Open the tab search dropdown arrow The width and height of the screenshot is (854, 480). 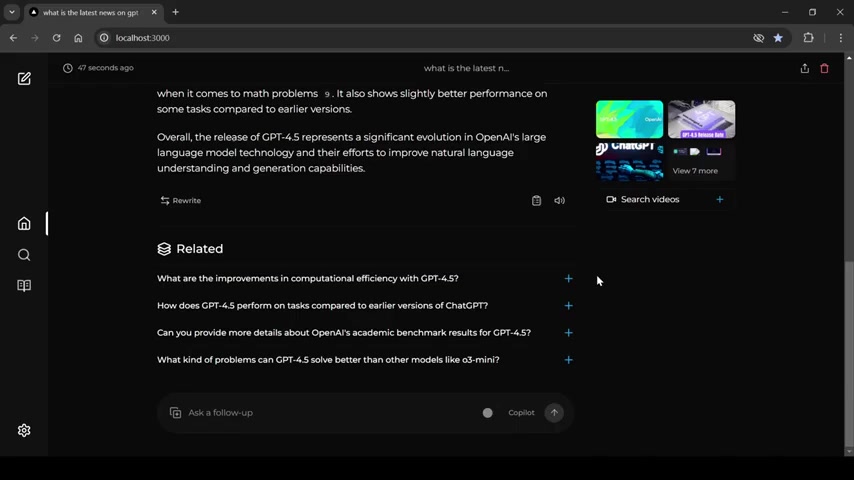(12, 12)
